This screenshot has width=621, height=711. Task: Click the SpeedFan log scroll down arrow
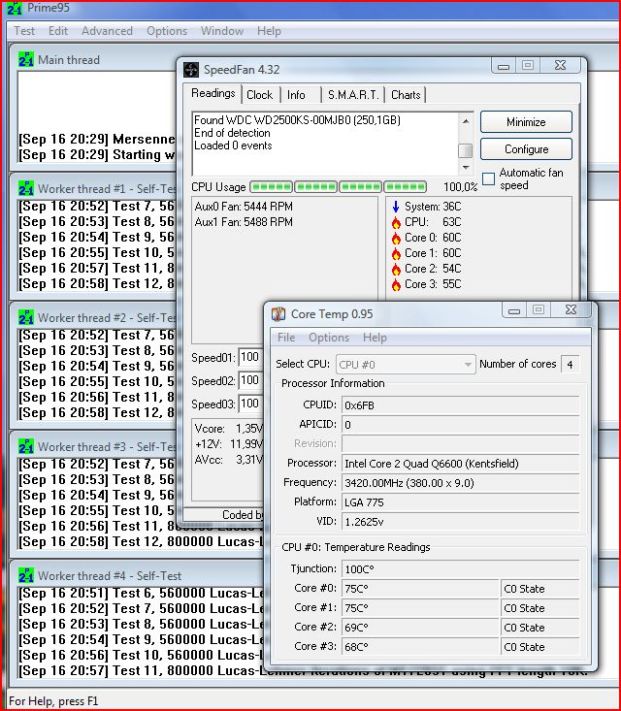point(466,167)
